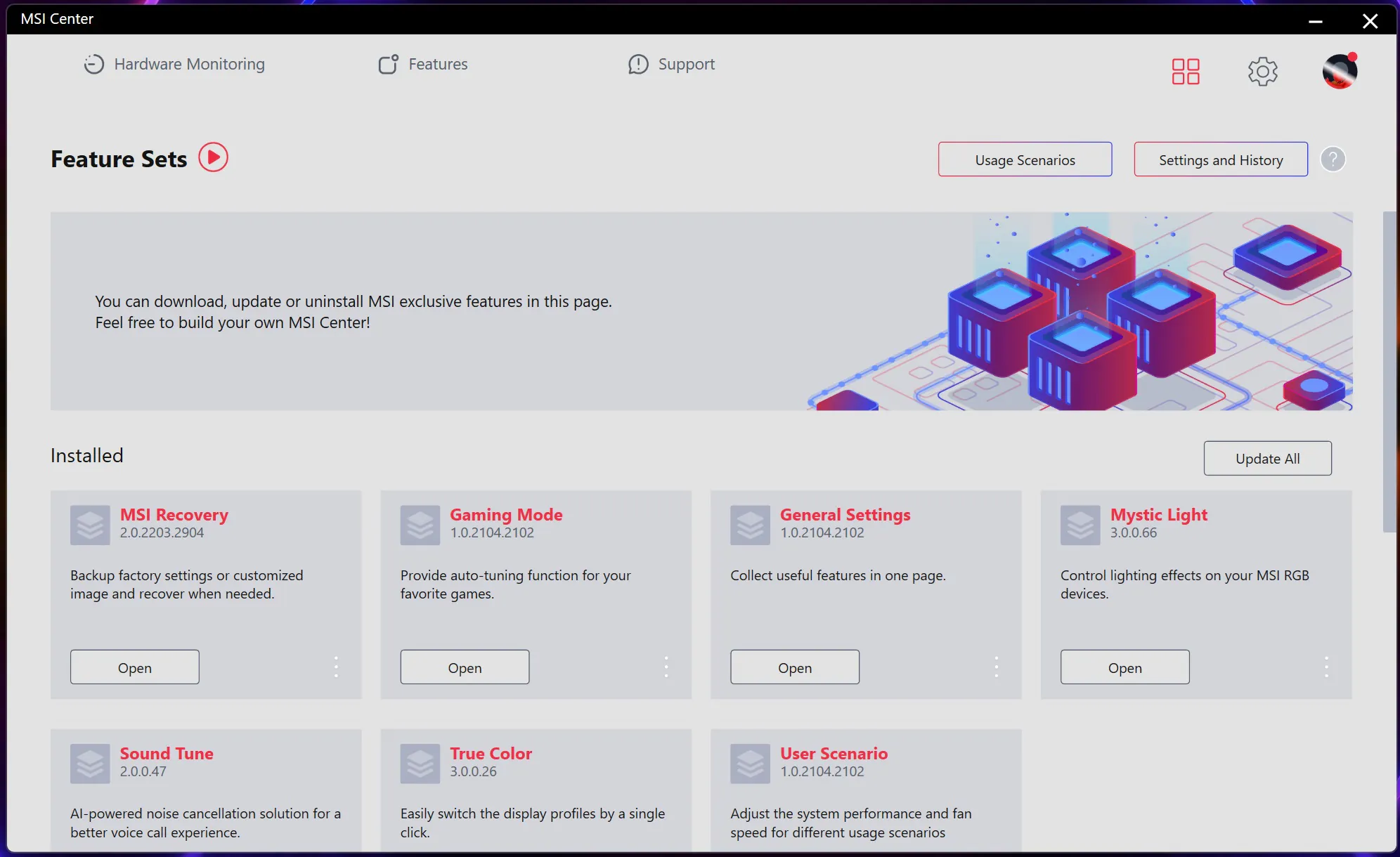Open the MSI Center grid view icon

pos(1185,70)
